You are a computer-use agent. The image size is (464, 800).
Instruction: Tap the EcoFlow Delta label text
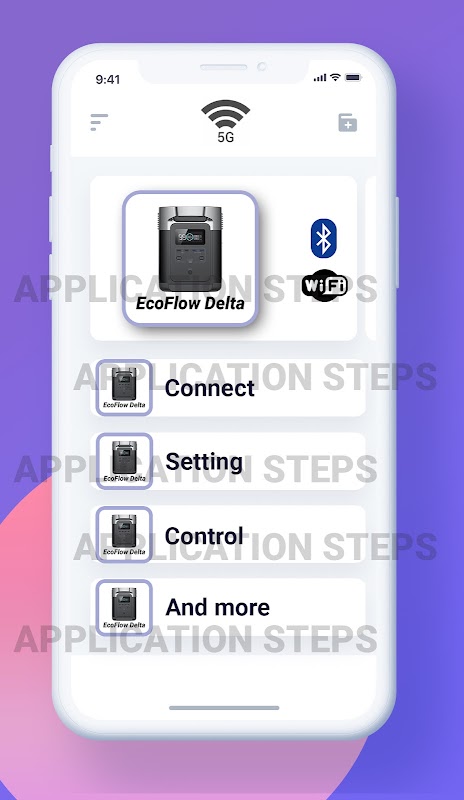click(190, 304)
